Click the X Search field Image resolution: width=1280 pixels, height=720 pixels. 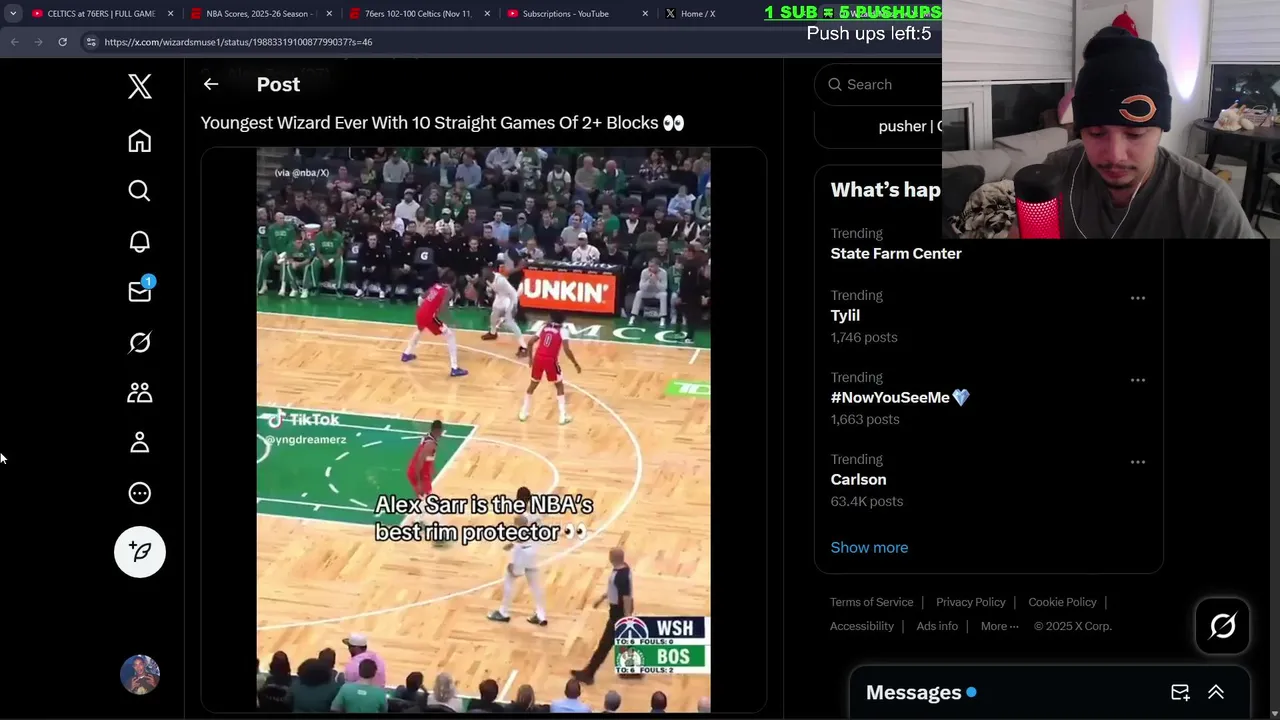[880, 85]
